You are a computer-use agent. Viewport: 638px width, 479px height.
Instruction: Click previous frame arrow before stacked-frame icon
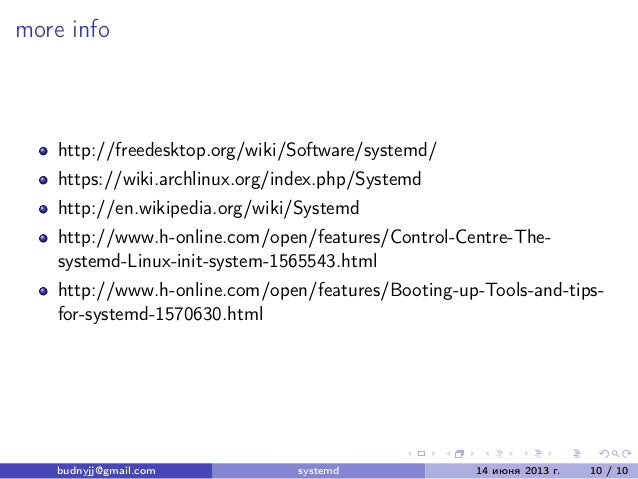click(x=448, y=453)
